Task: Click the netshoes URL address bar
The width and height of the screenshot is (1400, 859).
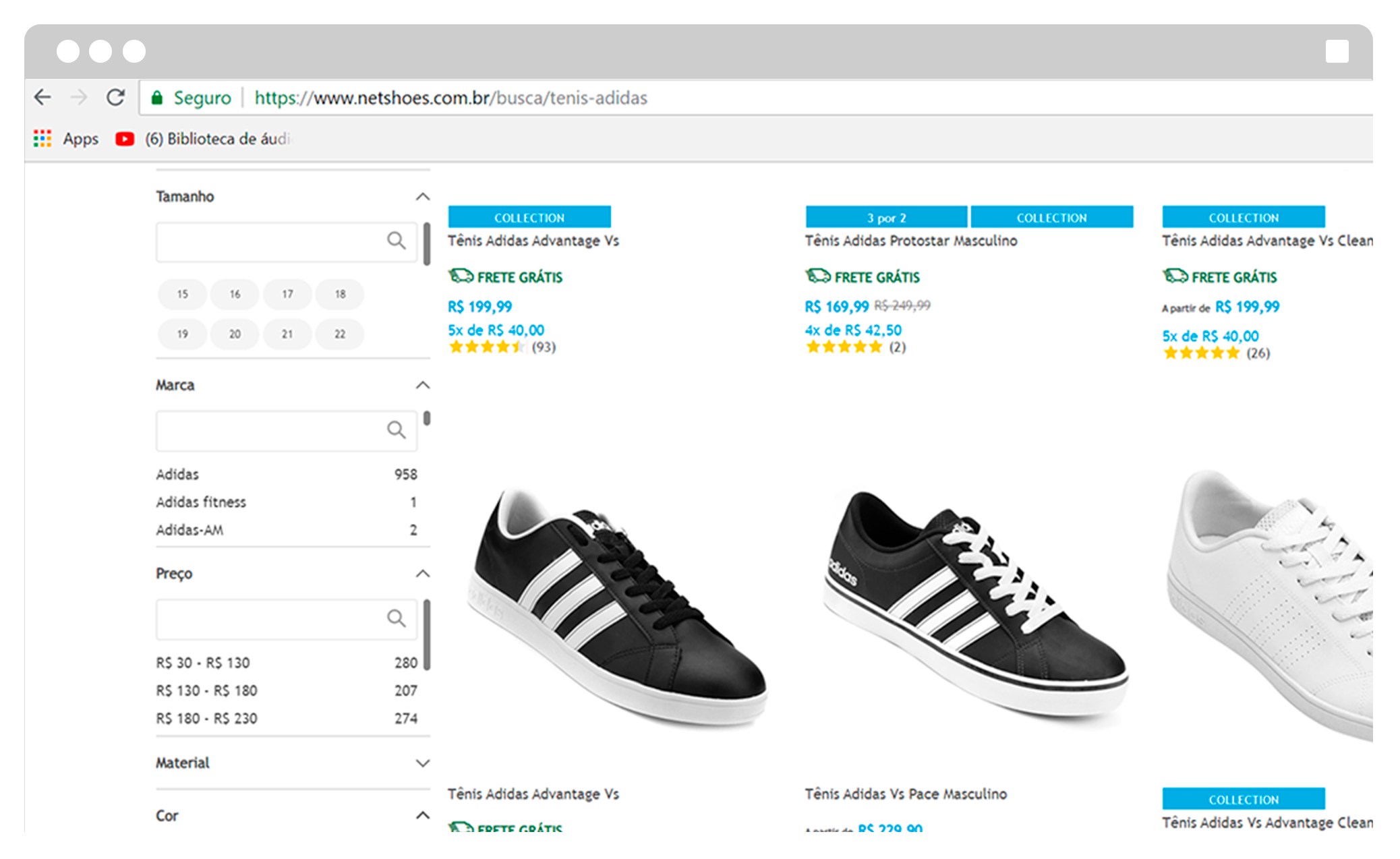Action: (x=755, y=98)
